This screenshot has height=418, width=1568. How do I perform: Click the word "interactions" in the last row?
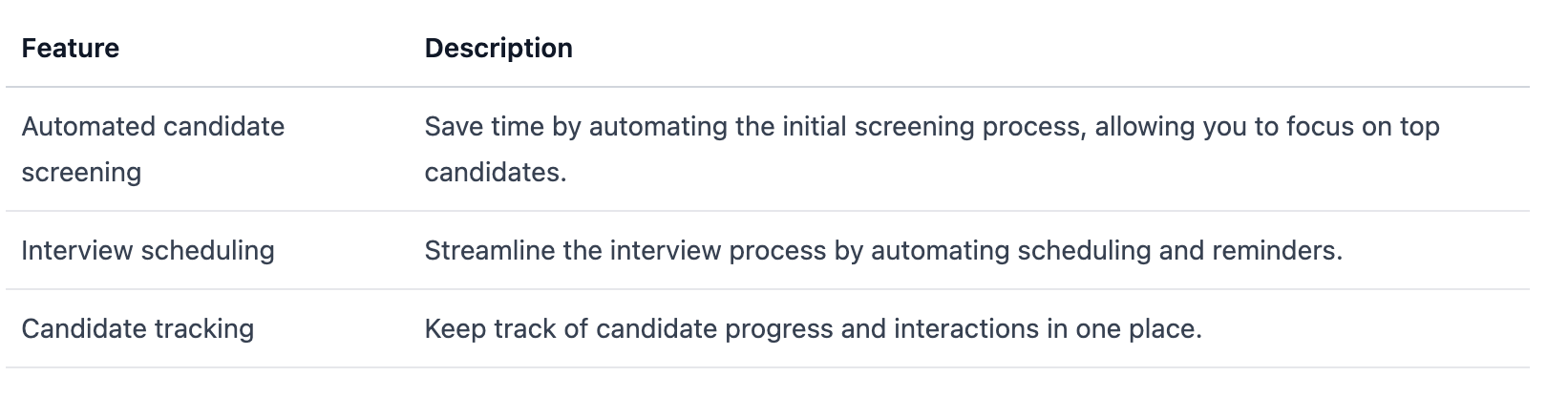[964, 328]
